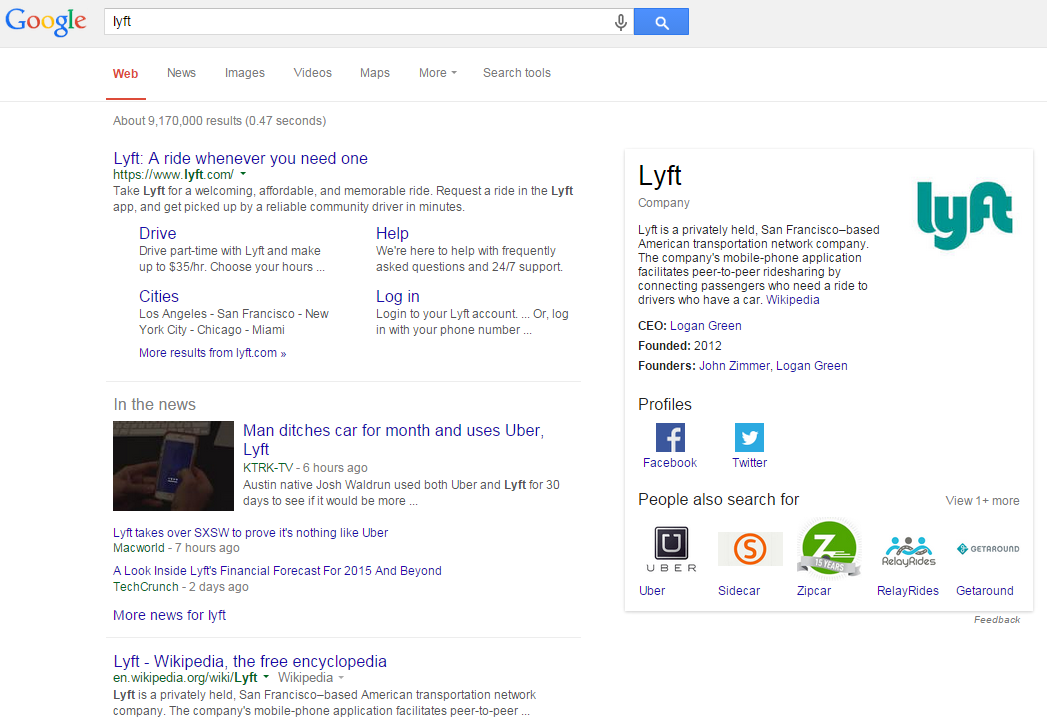Open Search tools options
The height and width of the screenshot is (721, 1047).
point(516,73)
